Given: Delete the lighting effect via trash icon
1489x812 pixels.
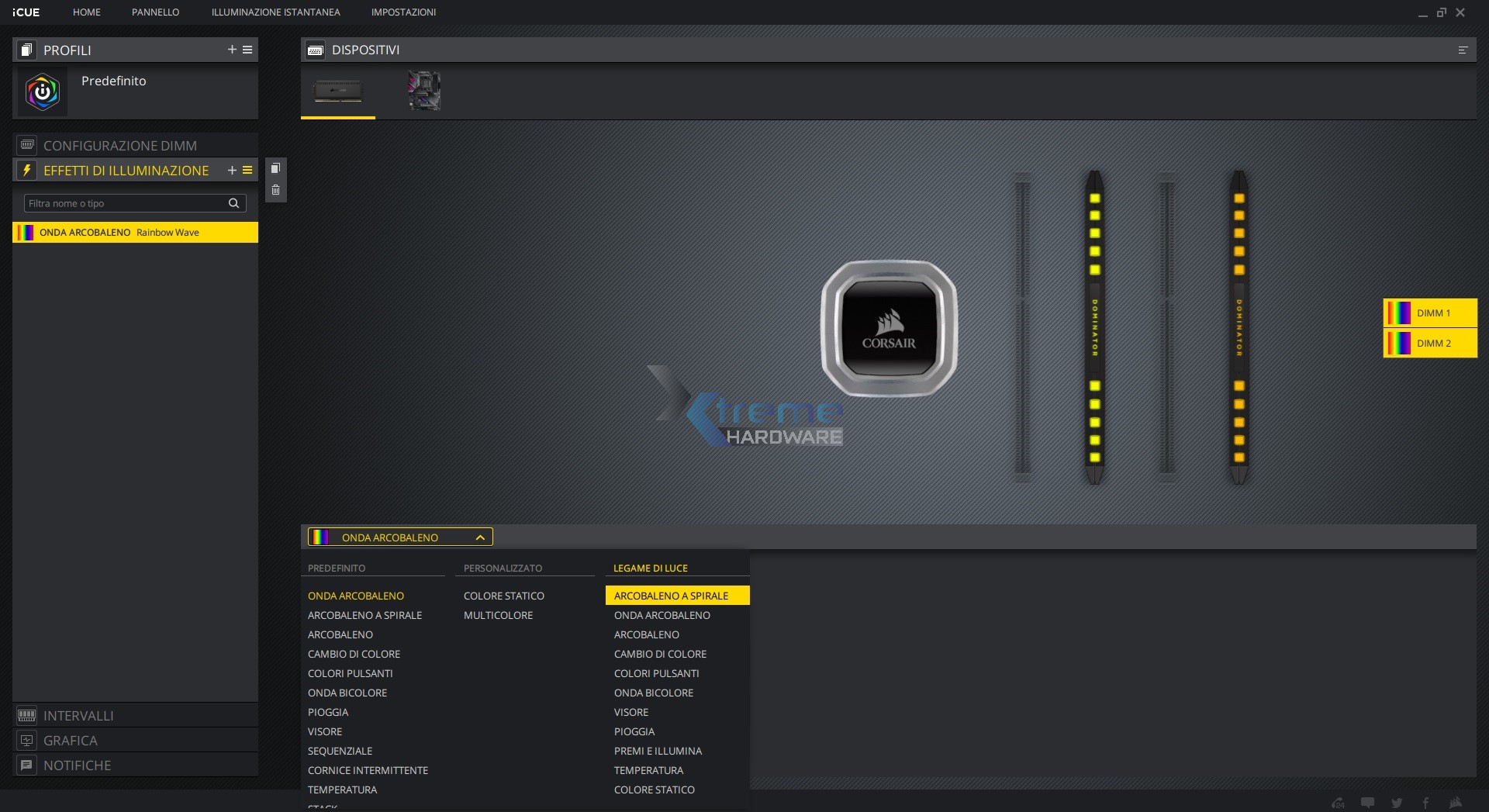Looking at the screenshot, I should coord(275,189).
